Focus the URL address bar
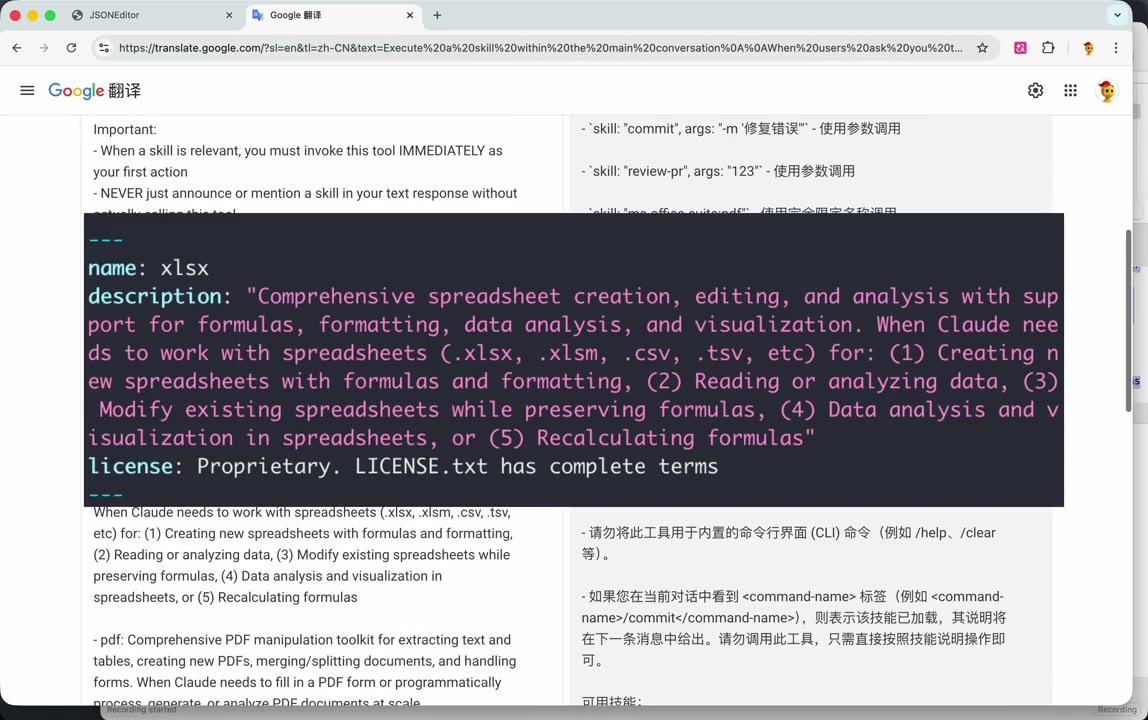The image size is (1148, 720). [x=540, y=48]
